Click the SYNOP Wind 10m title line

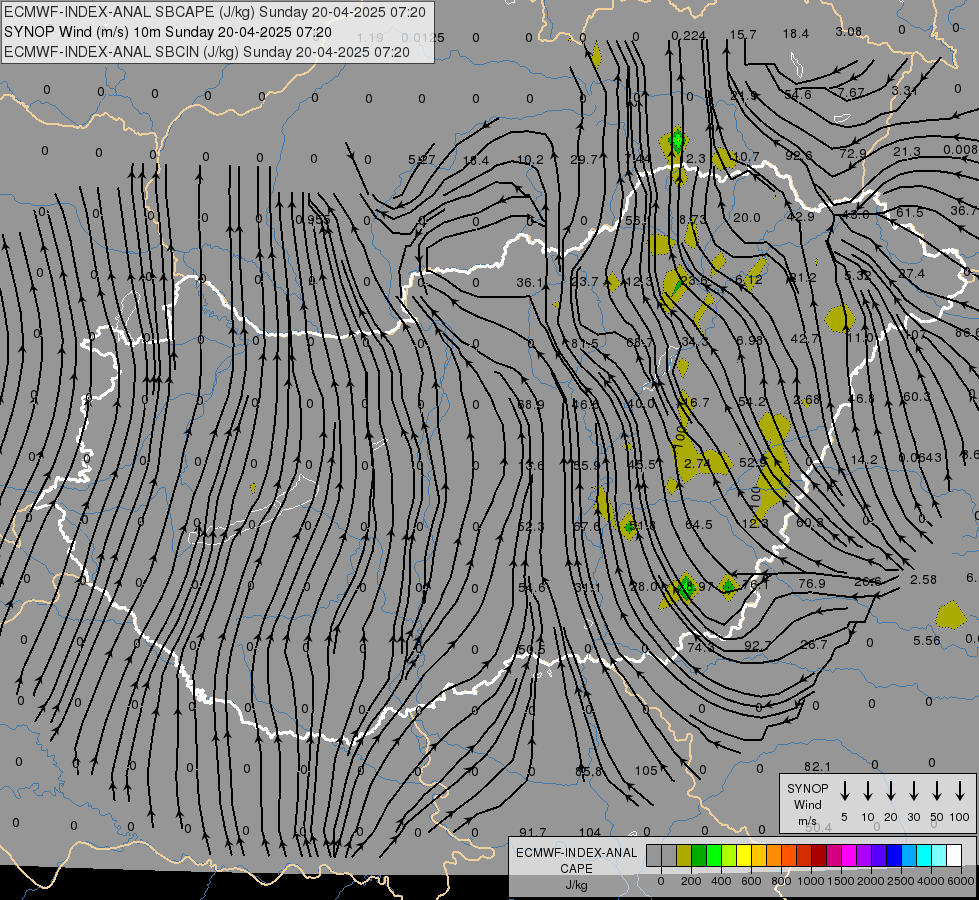tap(168, 32)
